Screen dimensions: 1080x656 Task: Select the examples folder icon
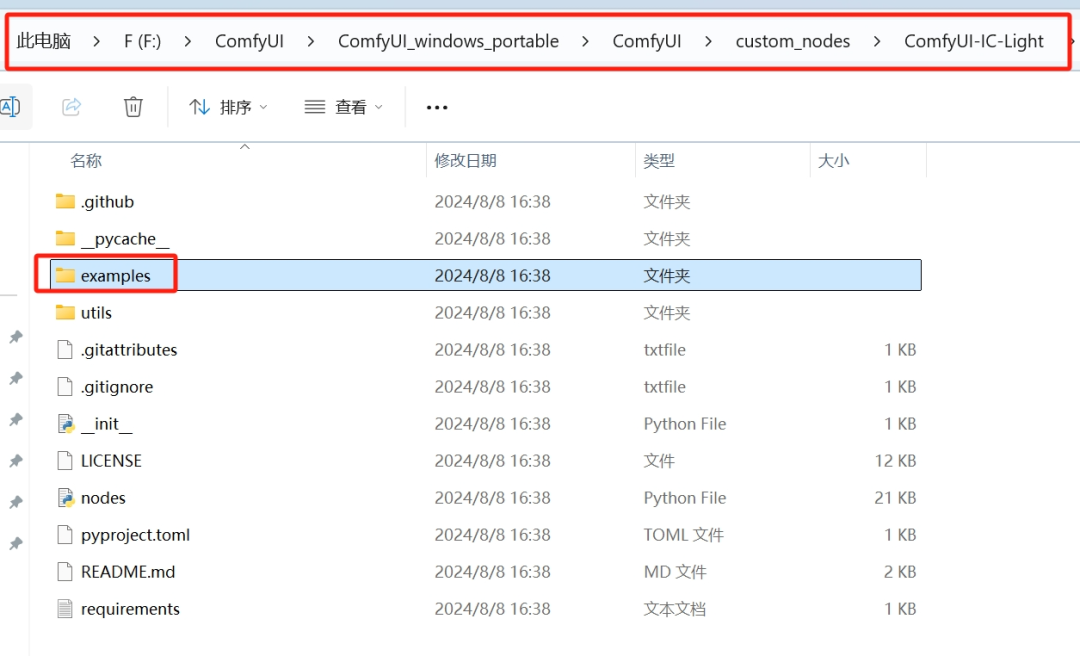[65, 276]
